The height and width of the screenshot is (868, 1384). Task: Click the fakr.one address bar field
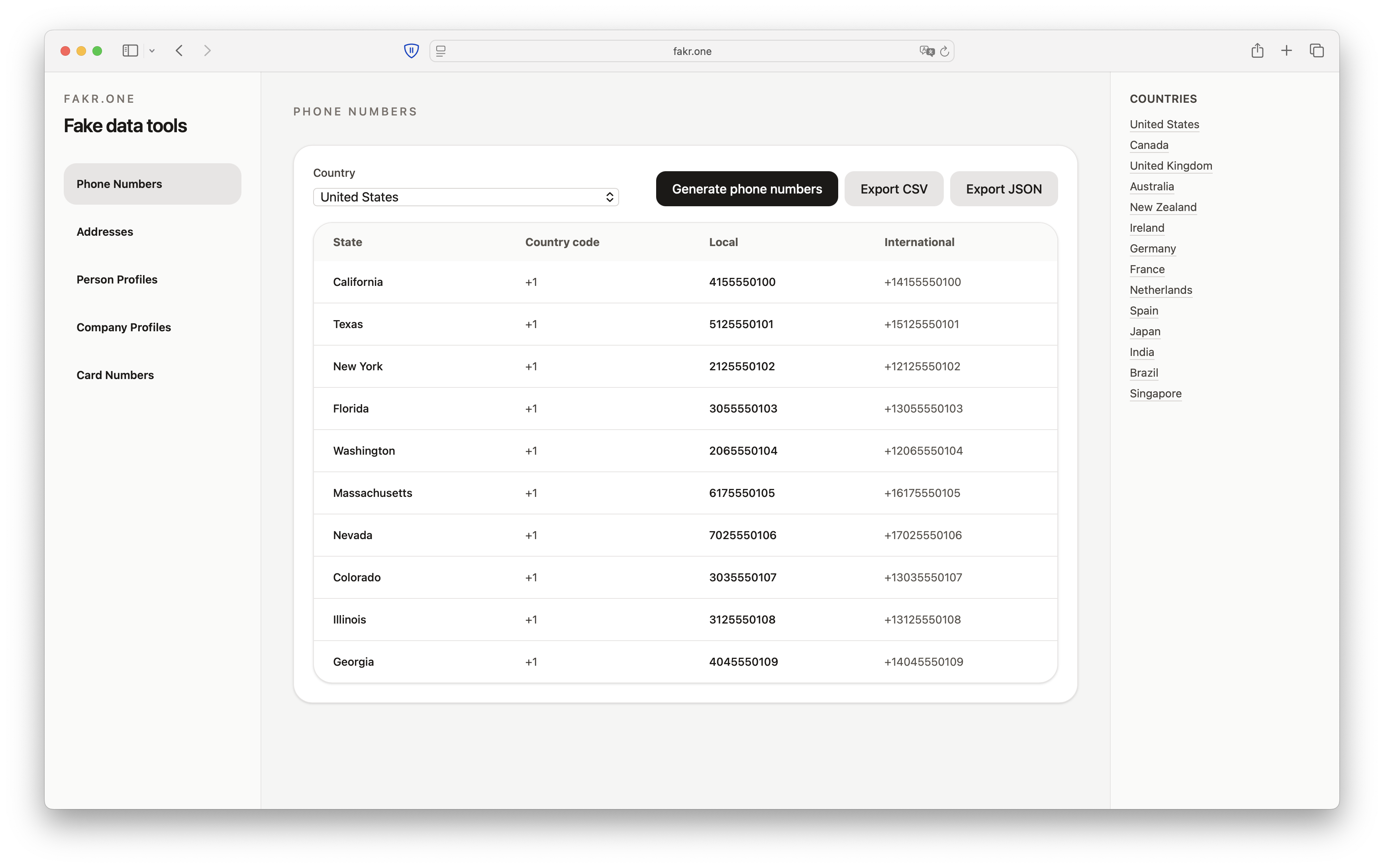[692, 51]
